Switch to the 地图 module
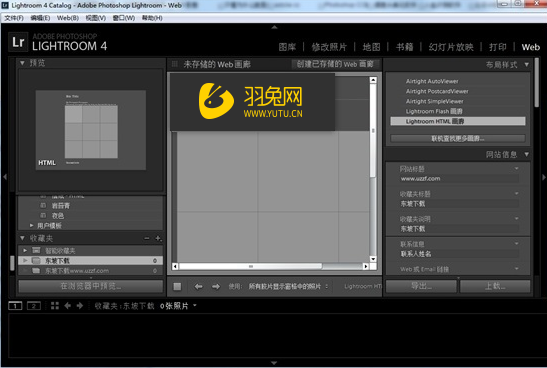Viewport: 547px width, 368px height. (x=371, y=47)
